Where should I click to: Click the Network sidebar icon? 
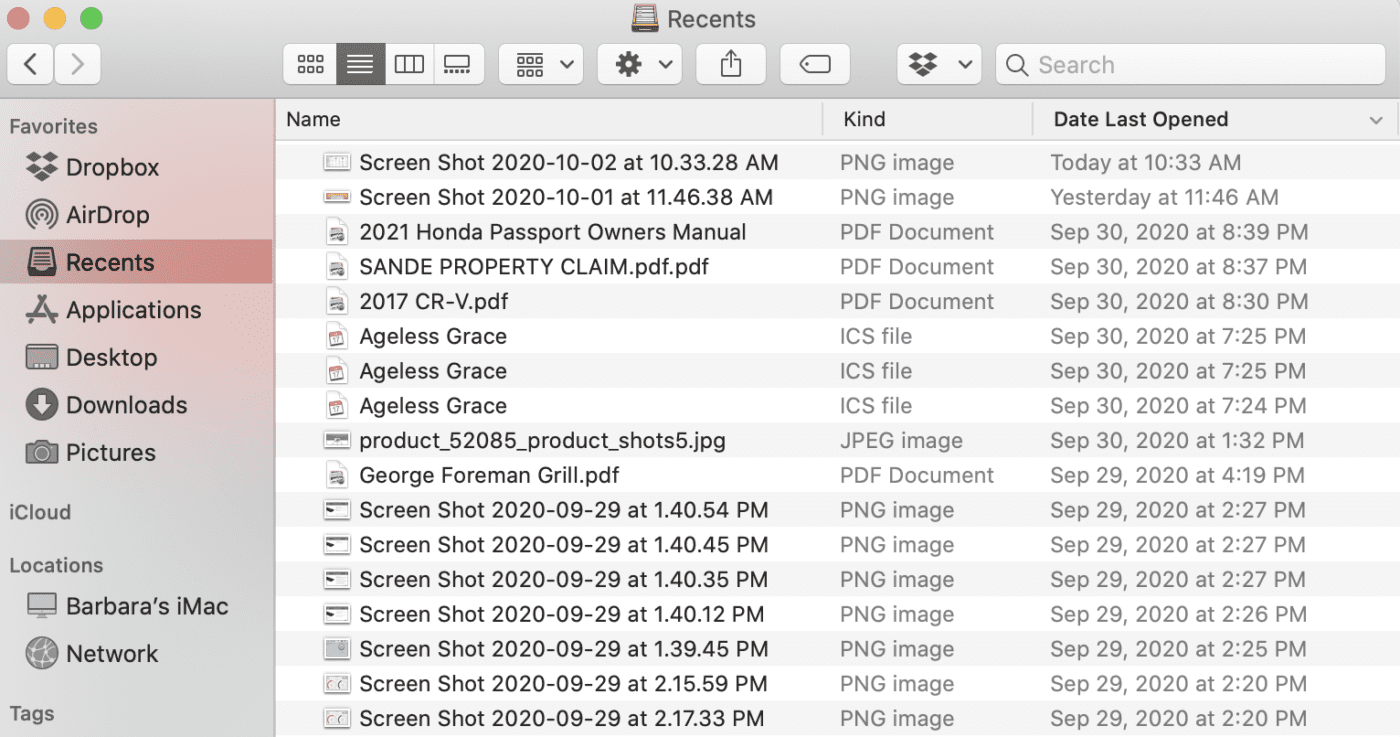pos(42,654)
